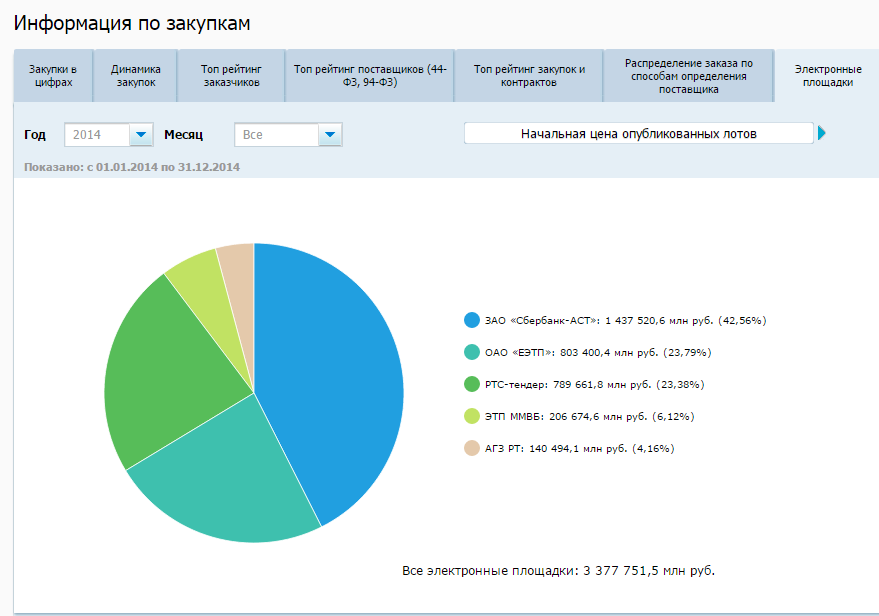Viewport: 879px width, 616px height.
Task: Click the Электронные площадки tab
Action: click(x=827, y=76)
